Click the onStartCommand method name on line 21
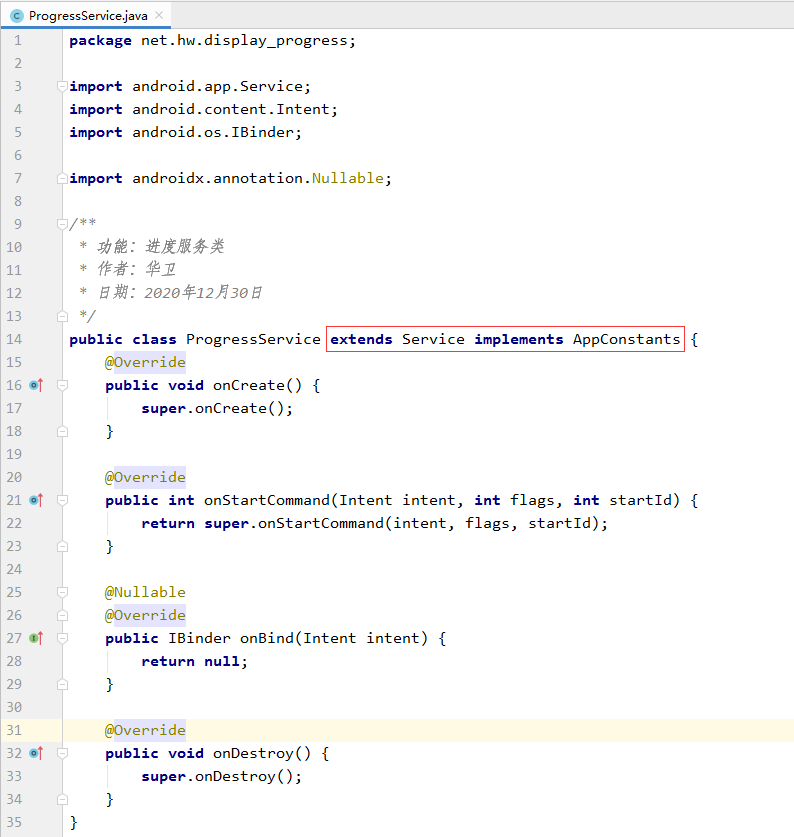794x837 pixels. click(266, 500)
